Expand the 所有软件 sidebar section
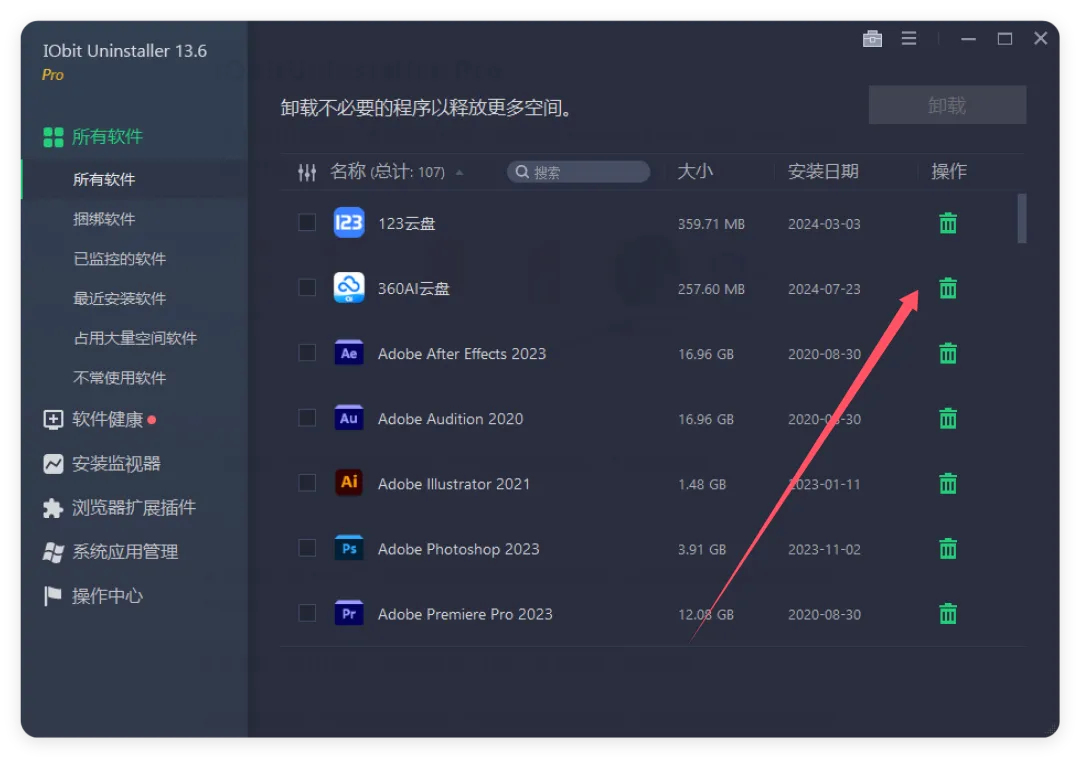This screenshot has height=758, width=1080. (x=93, y=137)
